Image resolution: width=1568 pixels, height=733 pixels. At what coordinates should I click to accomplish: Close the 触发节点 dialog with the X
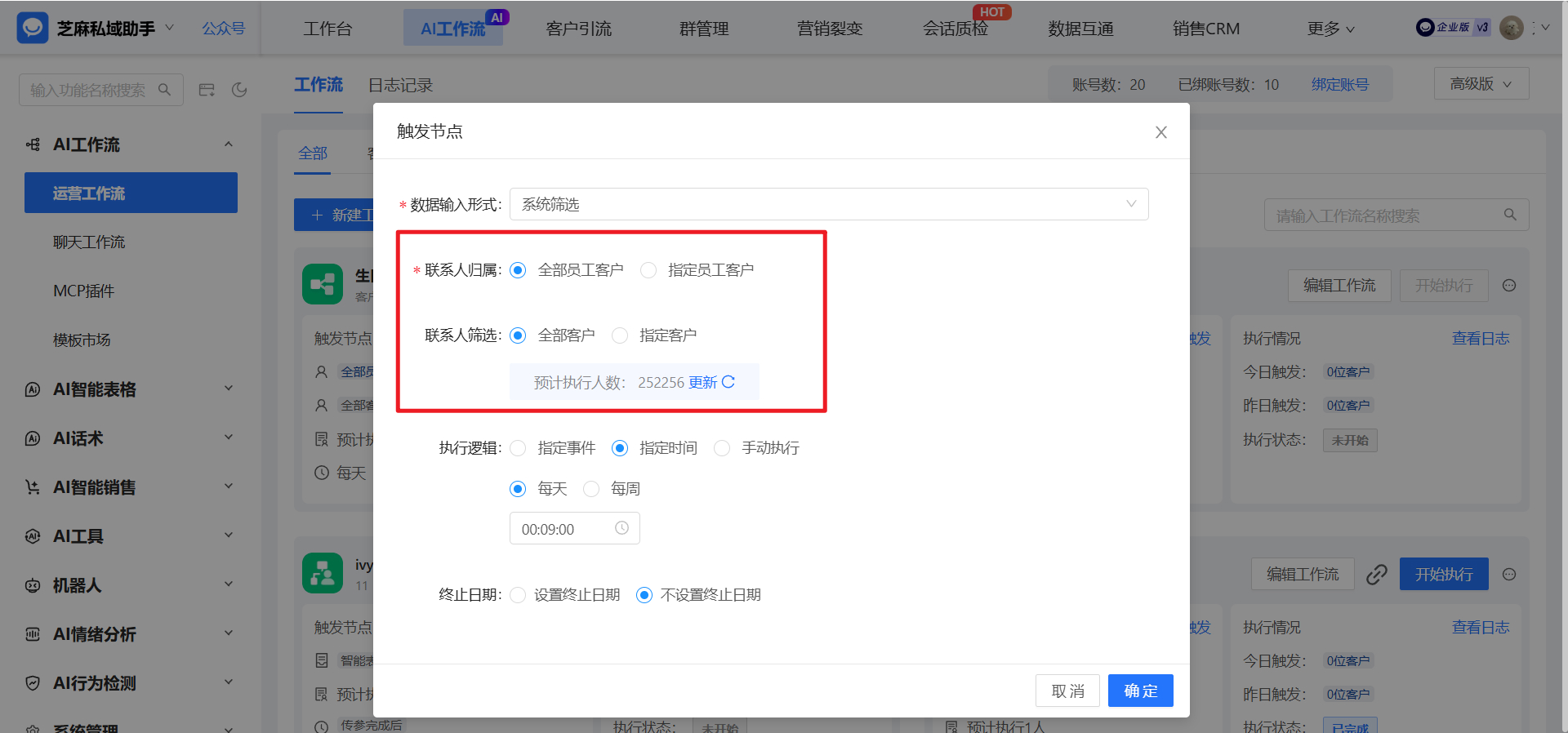[x=1160, y=132]
